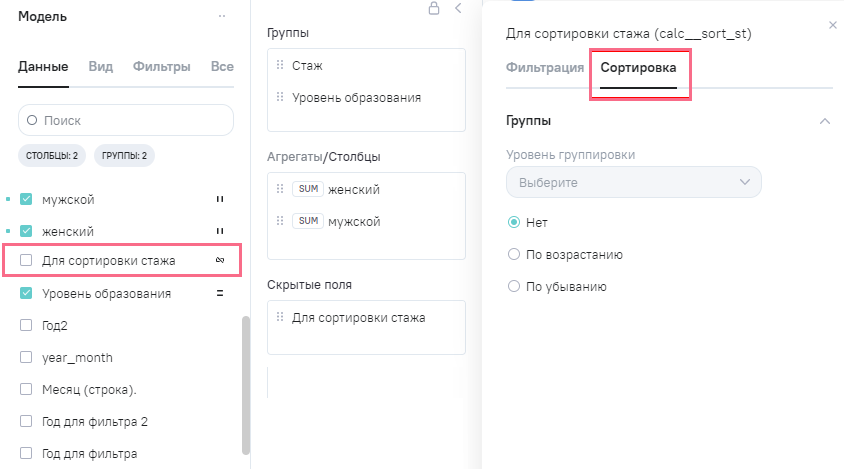Viewport: 844px width, 469px height.
Task: Click SUM badge on женский aggregate
Action: [x=307, y=190]
